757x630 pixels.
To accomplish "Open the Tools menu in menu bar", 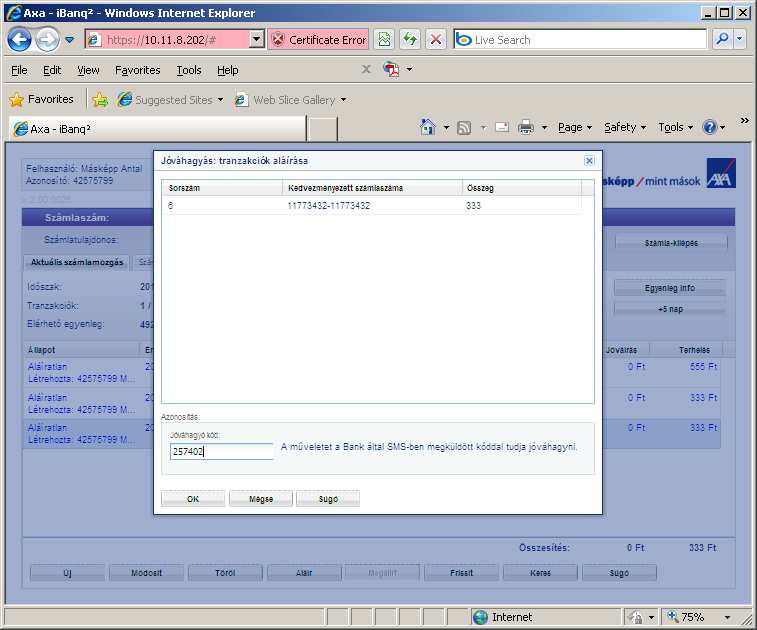I will coord(189,70).
